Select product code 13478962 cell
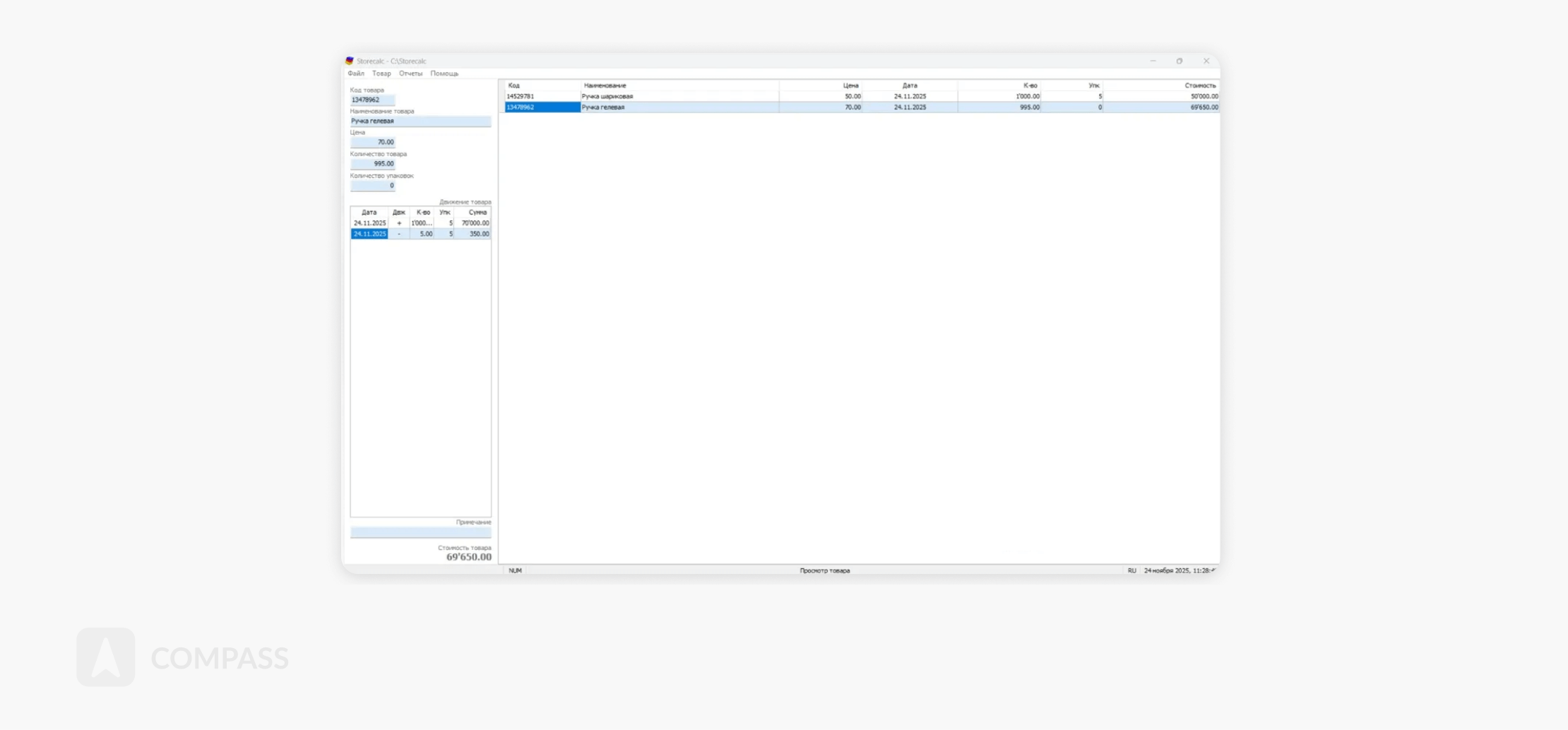The height and width of the screenshot is (730, 1568). pos(541,107)
